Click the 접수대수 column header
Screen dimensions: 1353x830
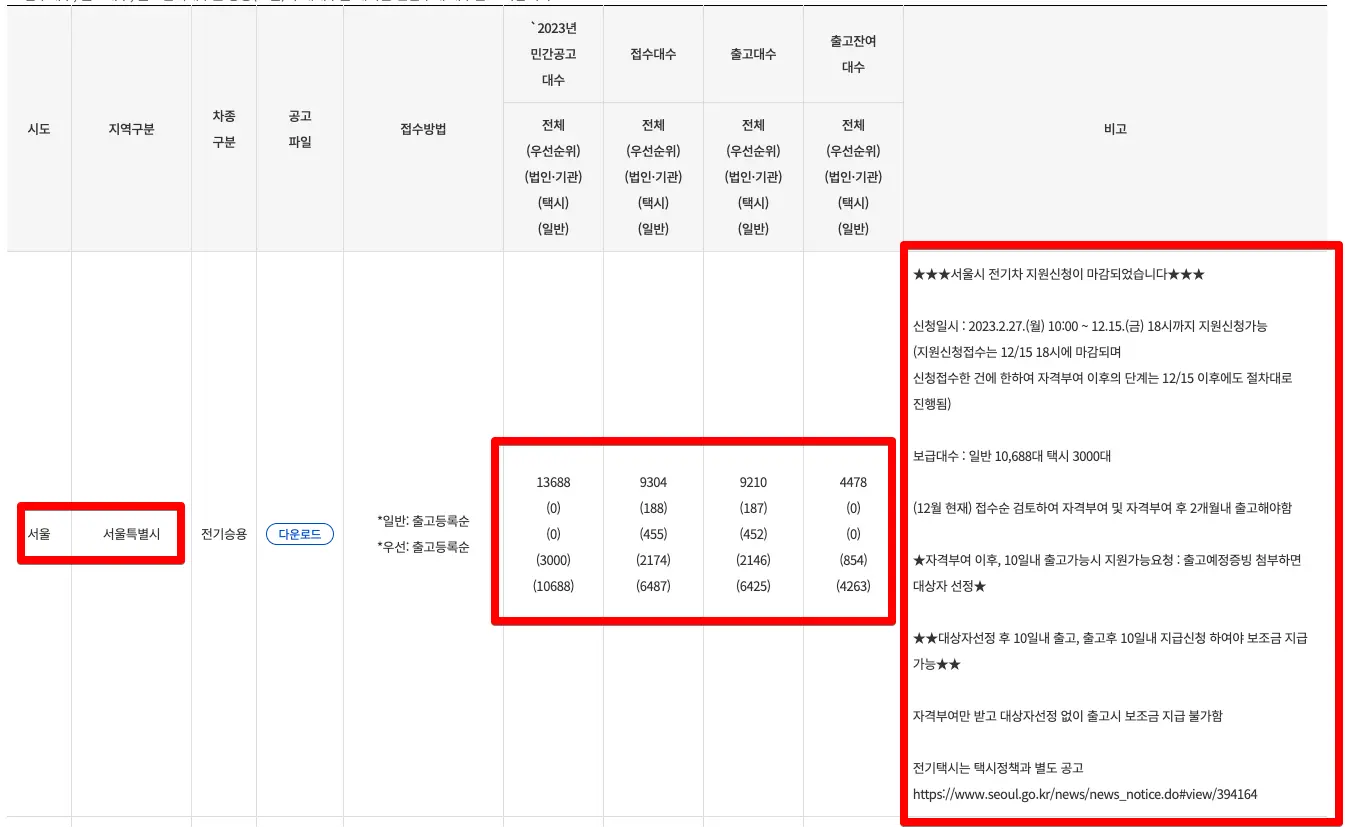(653, 54)
